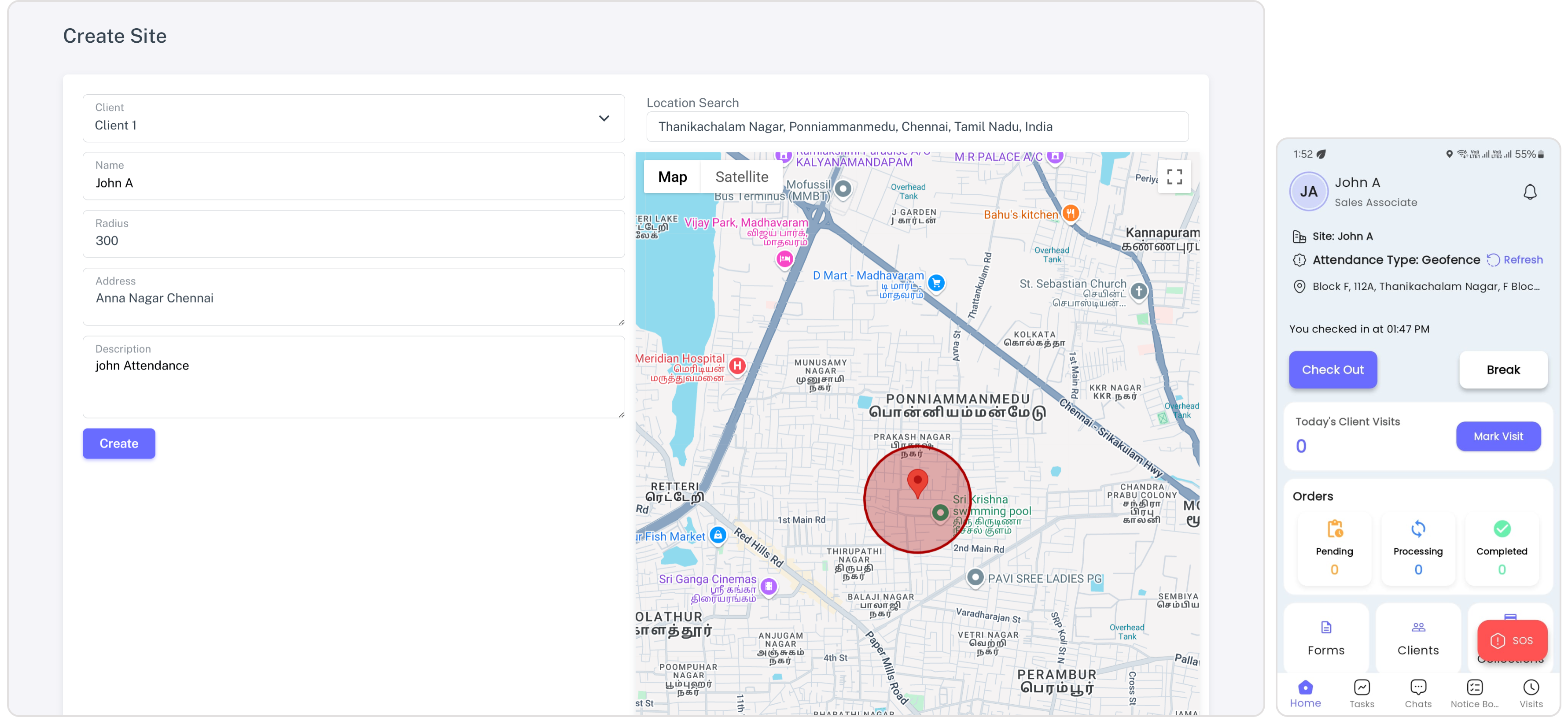Click the Mark Visit button
This screenshot has height=717, width=1568.
click(1498, 436)
